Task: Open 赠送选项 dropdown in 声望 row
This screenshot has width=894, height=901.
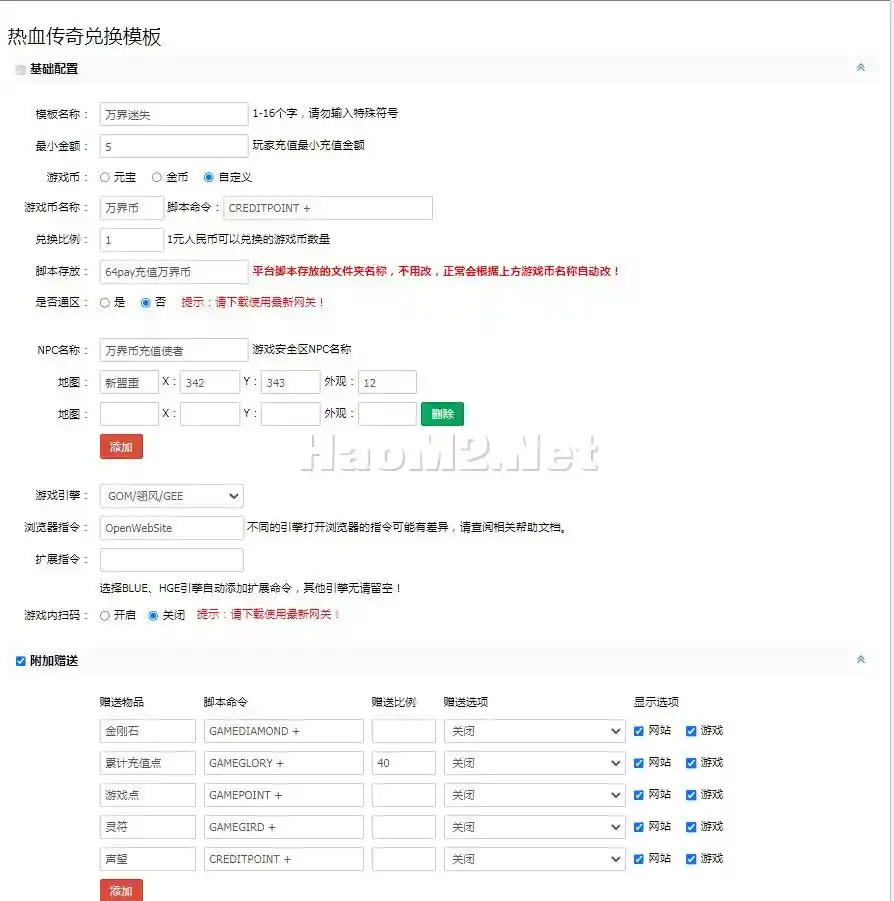Action: (x=534, y=859)
